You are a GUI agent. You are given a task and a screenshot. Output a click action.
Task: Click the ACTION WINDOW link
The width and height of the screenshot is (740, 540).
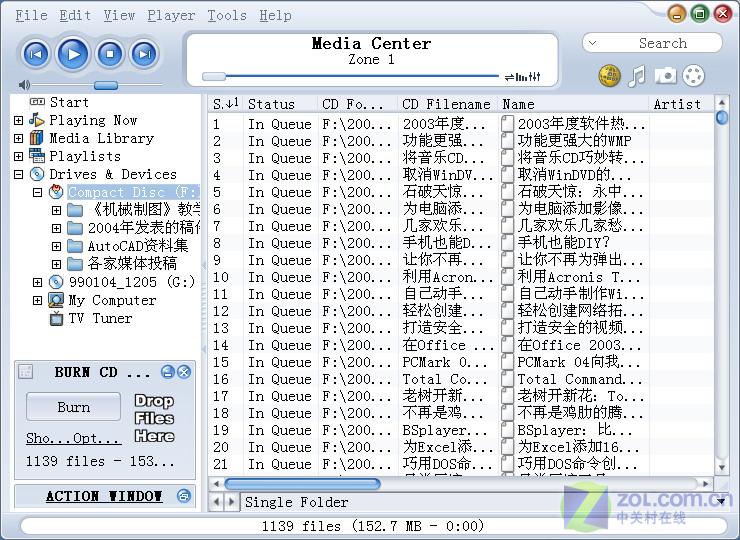(104, 496)
